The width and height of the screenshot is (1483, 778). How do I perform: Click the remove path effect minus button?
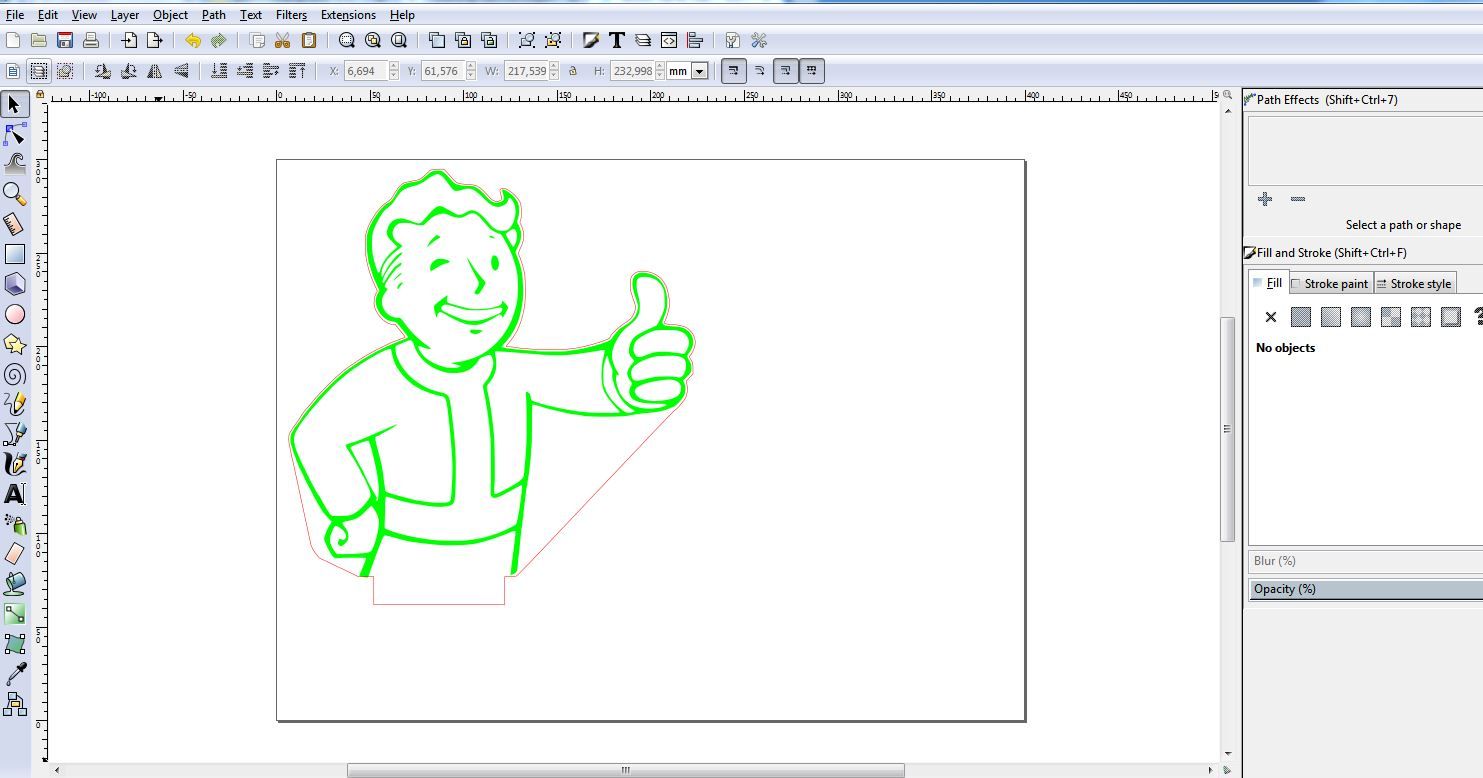click(x=1298, y=199)
